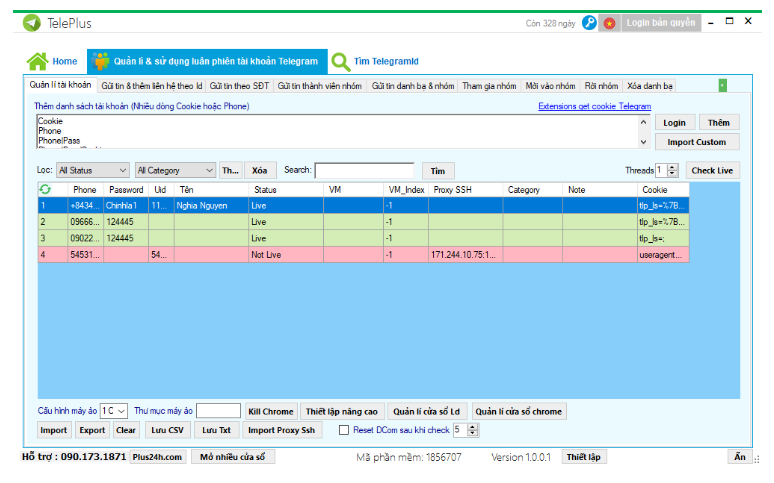Toggle Reset DCom sau khi check checkbox
Viewport: 774px width, 483px height.
tap(344, 430)
